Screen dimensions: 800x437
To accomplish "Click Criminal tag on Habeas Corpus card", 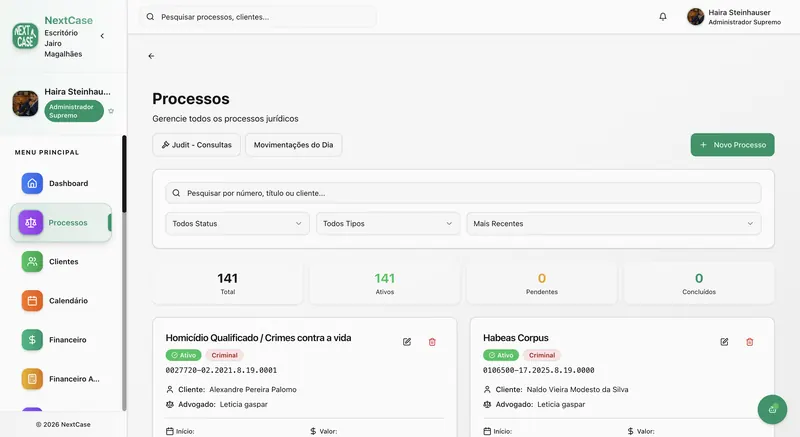I will coord(542,355).
